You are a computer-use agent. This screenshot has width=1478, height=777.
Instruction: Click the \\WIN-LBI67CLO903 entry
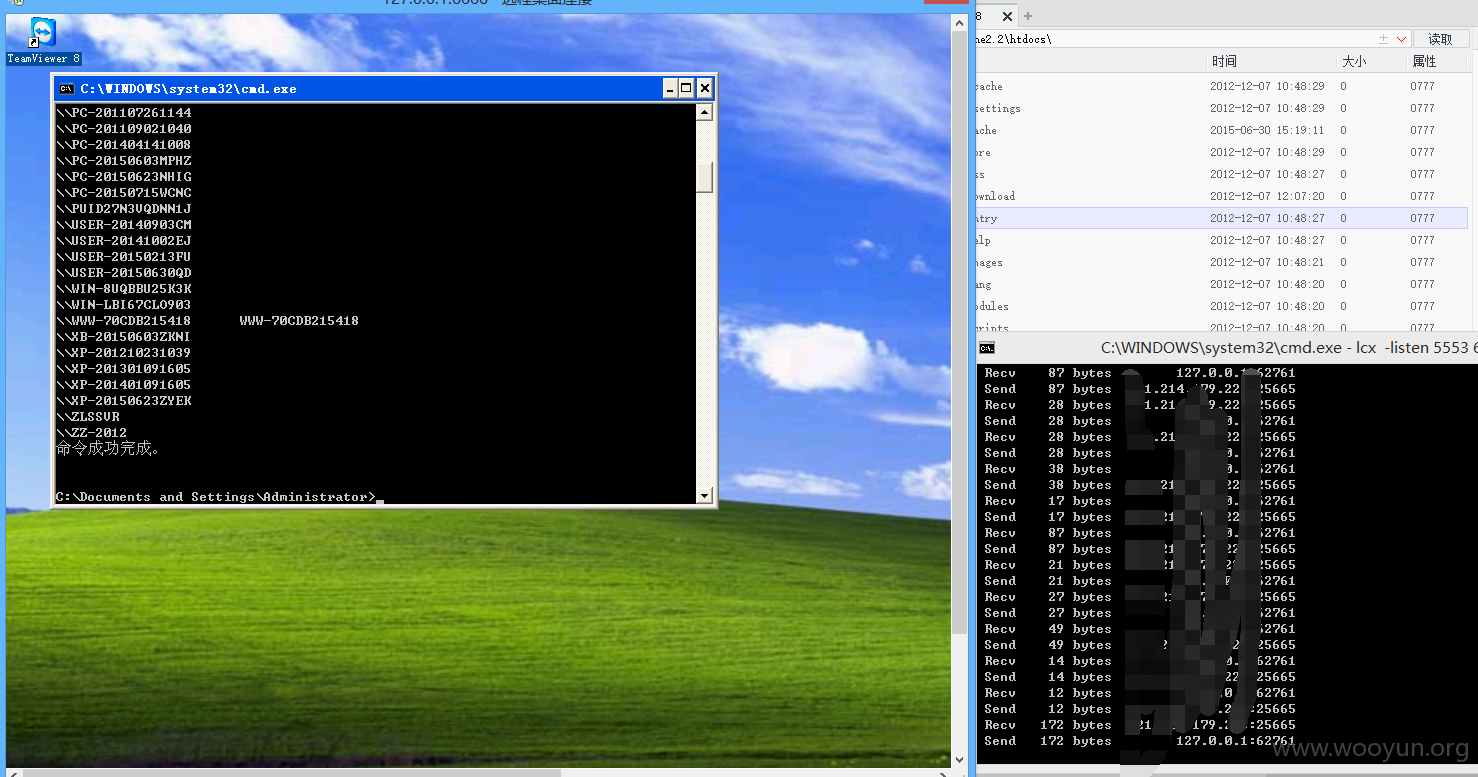pyautogui.click(x=123, y=305)
